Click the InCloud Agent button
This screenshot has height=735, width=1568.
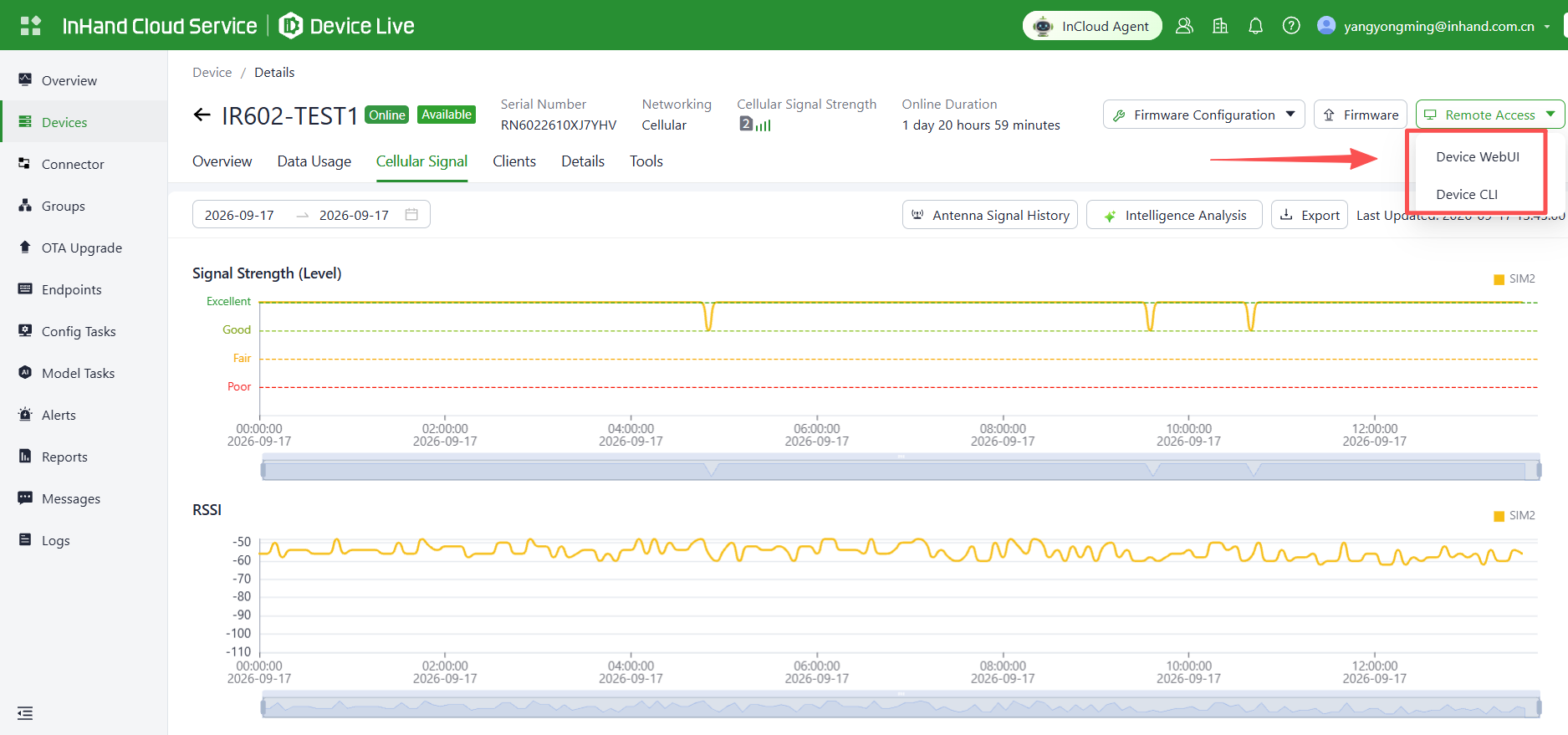[x=1092, y=26]
